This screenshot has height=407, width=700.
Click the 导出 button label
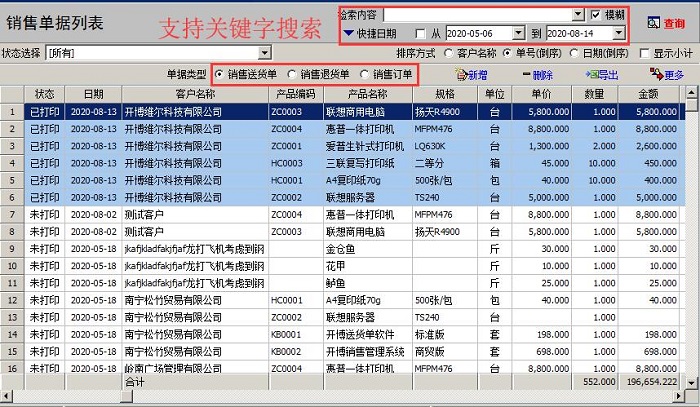point(608,75)
